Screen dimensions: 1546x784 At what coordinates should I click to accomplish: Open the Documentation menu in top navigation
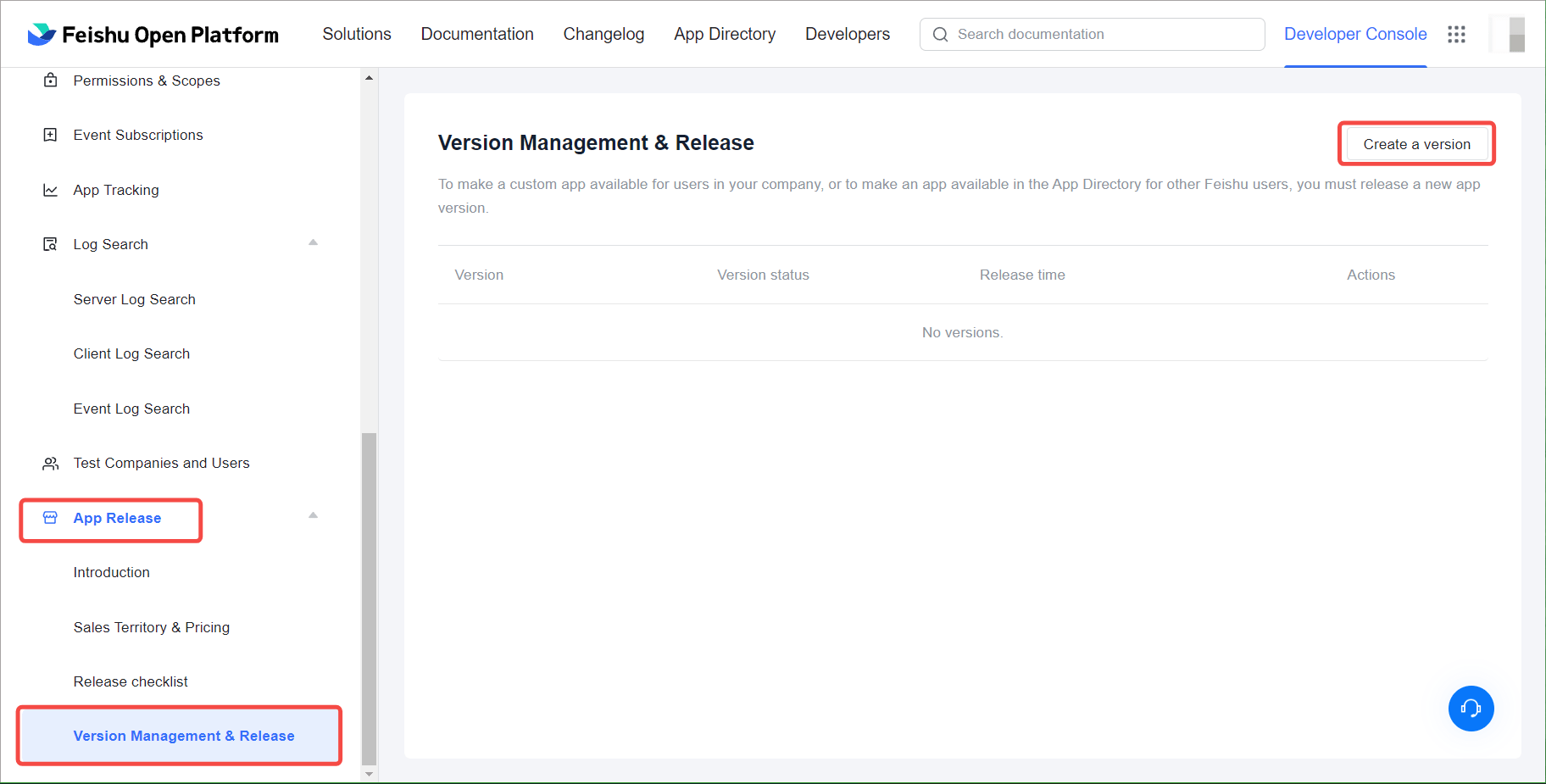(x=477, y=35)
